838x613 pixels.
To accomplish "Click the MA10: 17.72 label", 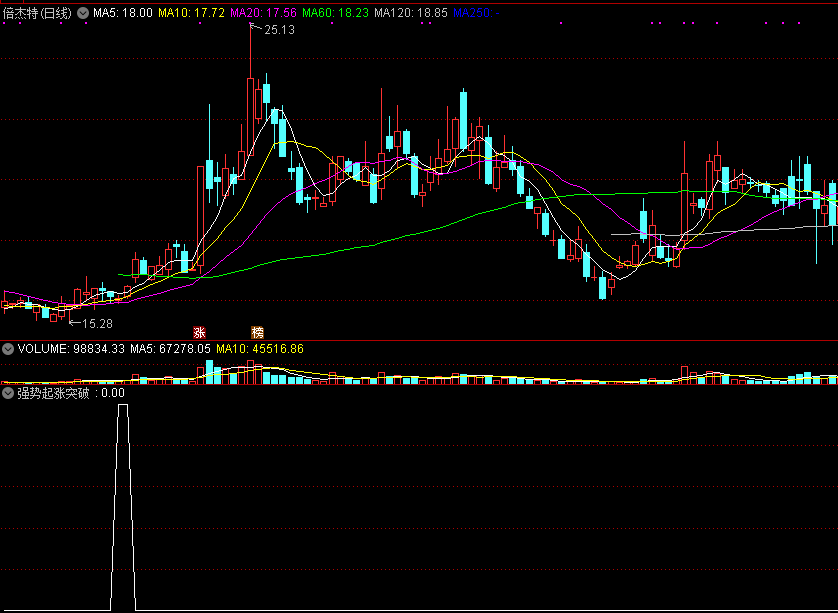I will (191, 13).
